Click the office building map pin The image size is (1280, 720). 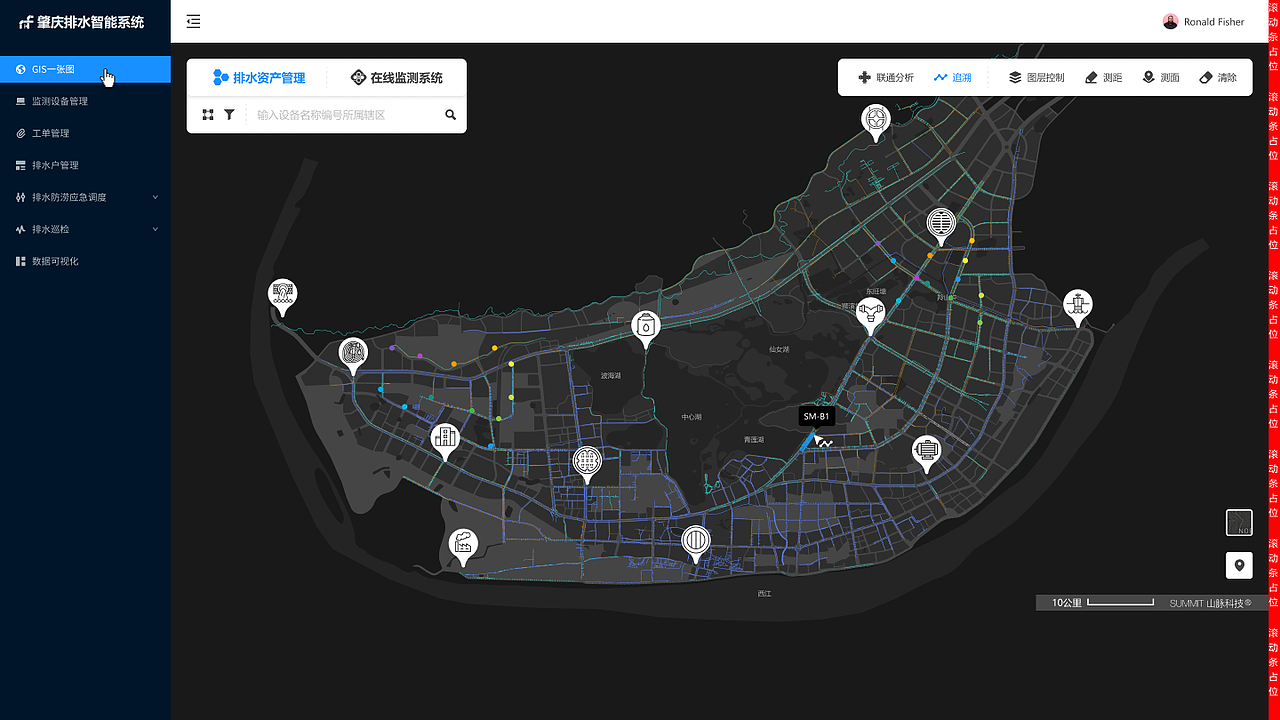tap(444, 439)
